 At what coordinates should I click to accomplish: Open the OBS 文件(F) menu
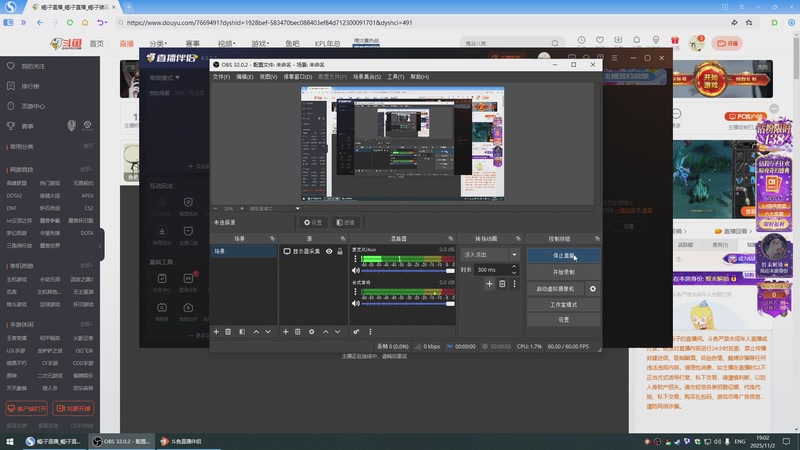(x=221, y=77)
